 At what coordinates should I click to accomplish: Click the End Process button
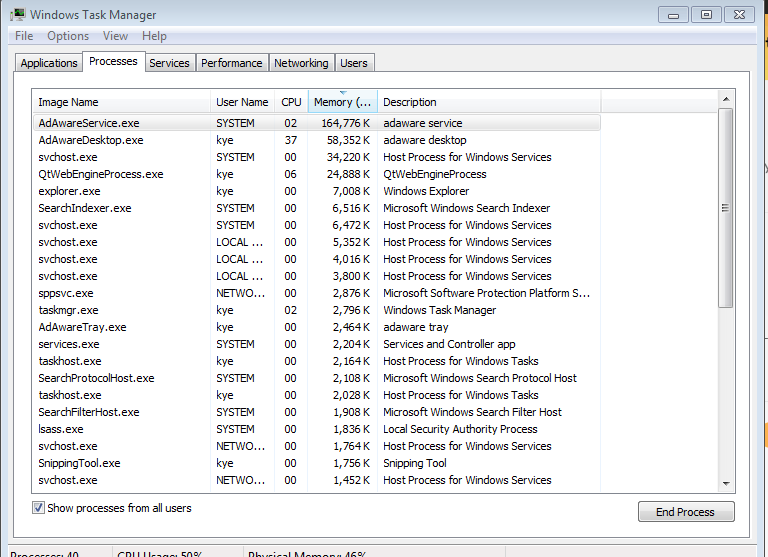(x=685, y=512)
